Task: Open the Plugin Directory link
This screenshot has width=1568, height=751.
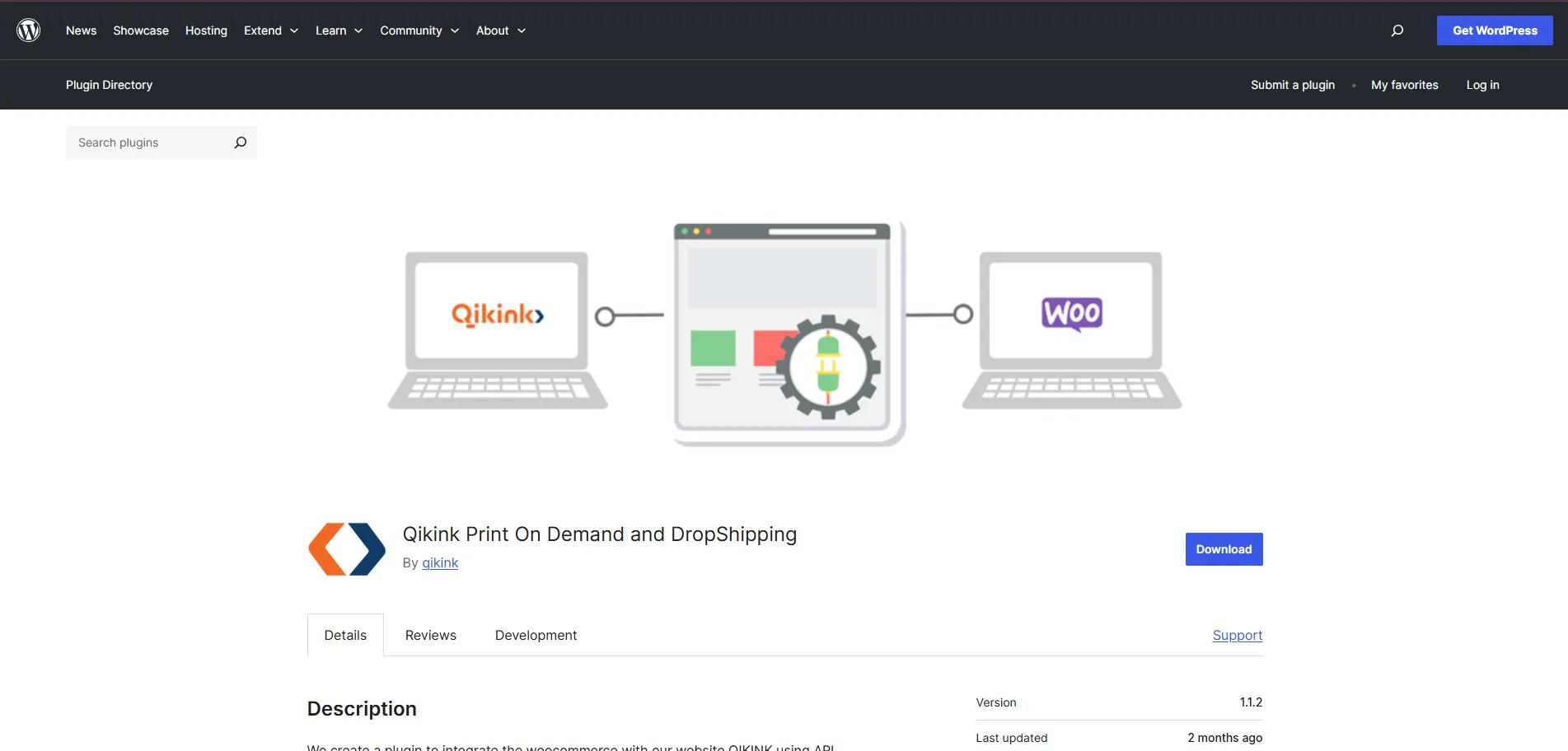Action: click(110, 85)
